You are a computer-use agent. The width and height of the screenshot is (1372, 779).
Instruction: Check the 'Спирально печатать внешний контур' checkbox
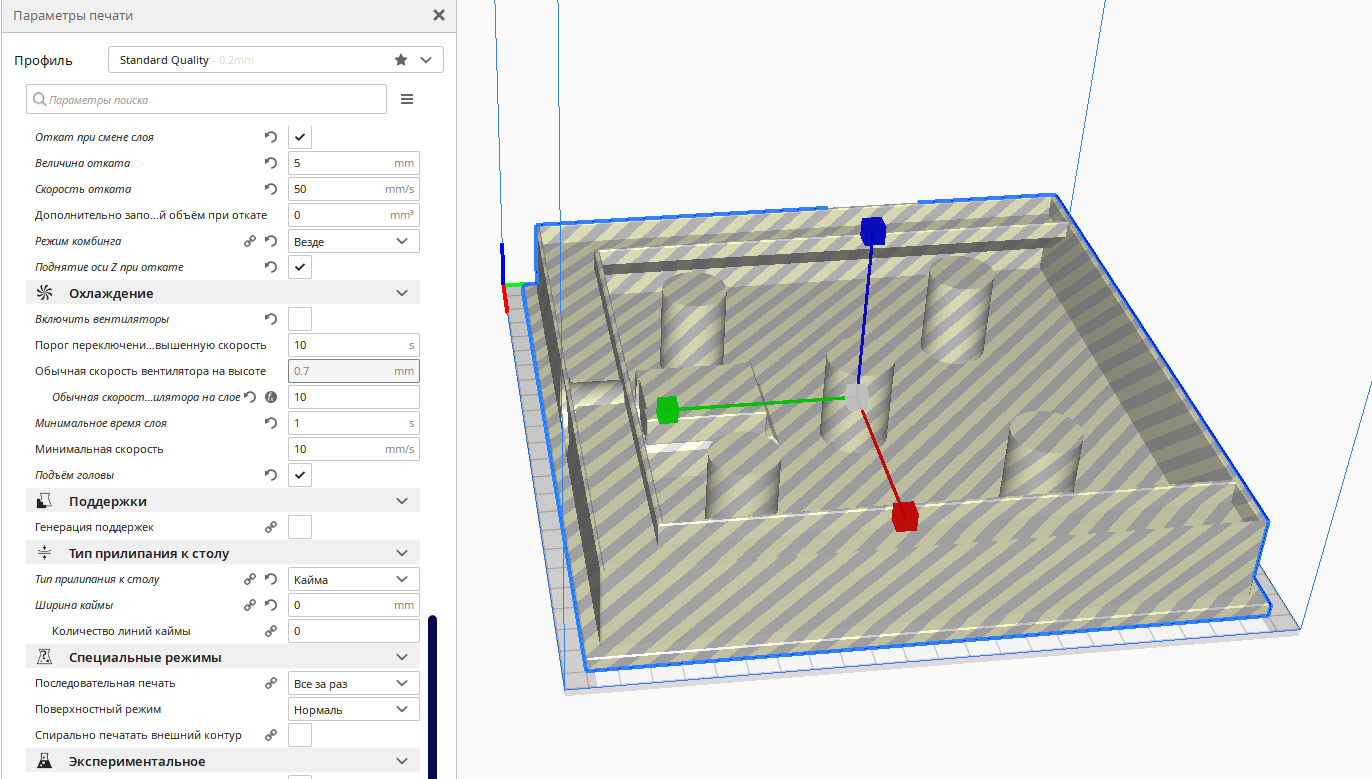pyautogui.click(x=300, y=735)
